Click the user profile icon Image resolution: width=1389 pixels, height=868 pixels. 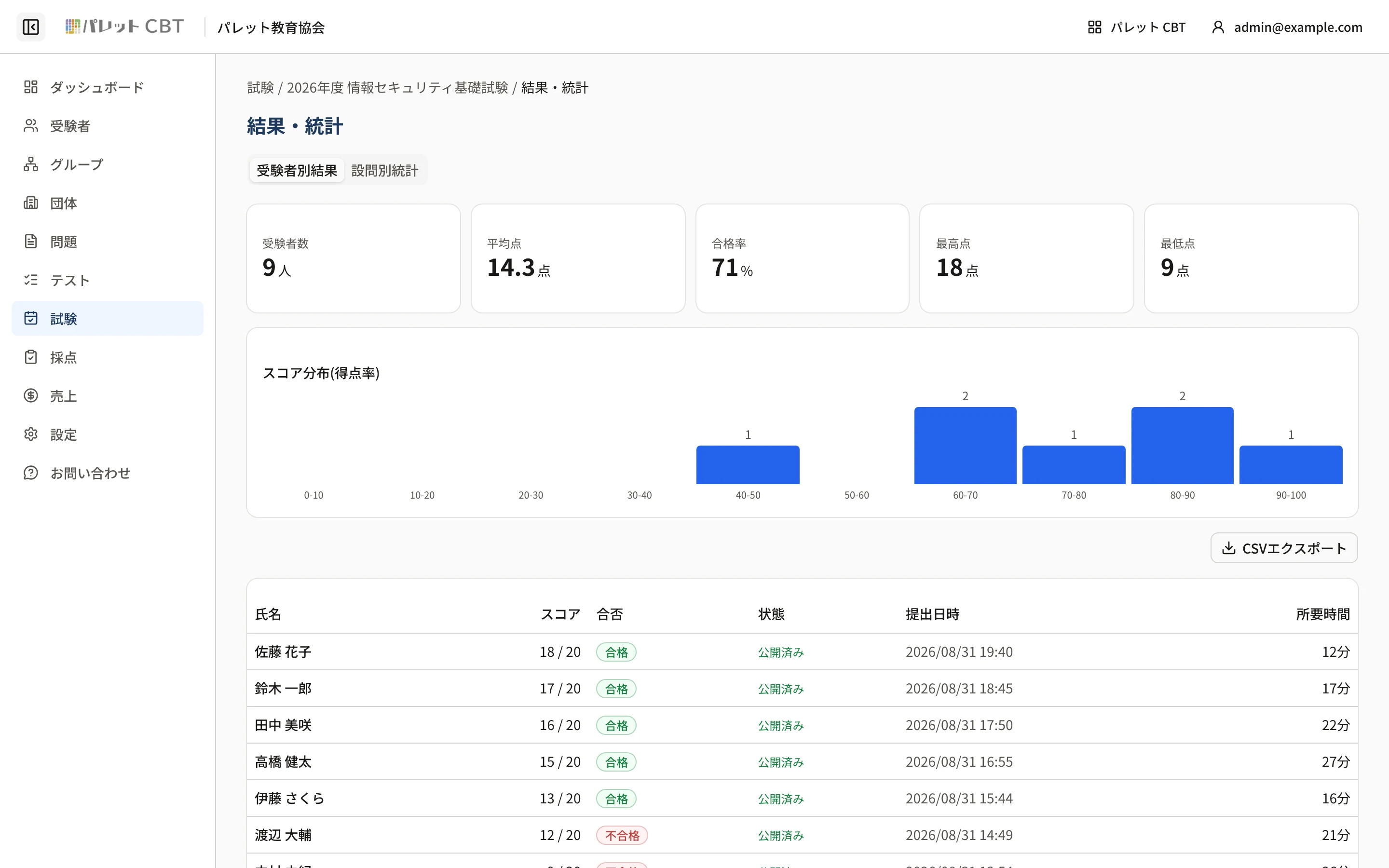pyautogui.click(x=1217, y=27)
